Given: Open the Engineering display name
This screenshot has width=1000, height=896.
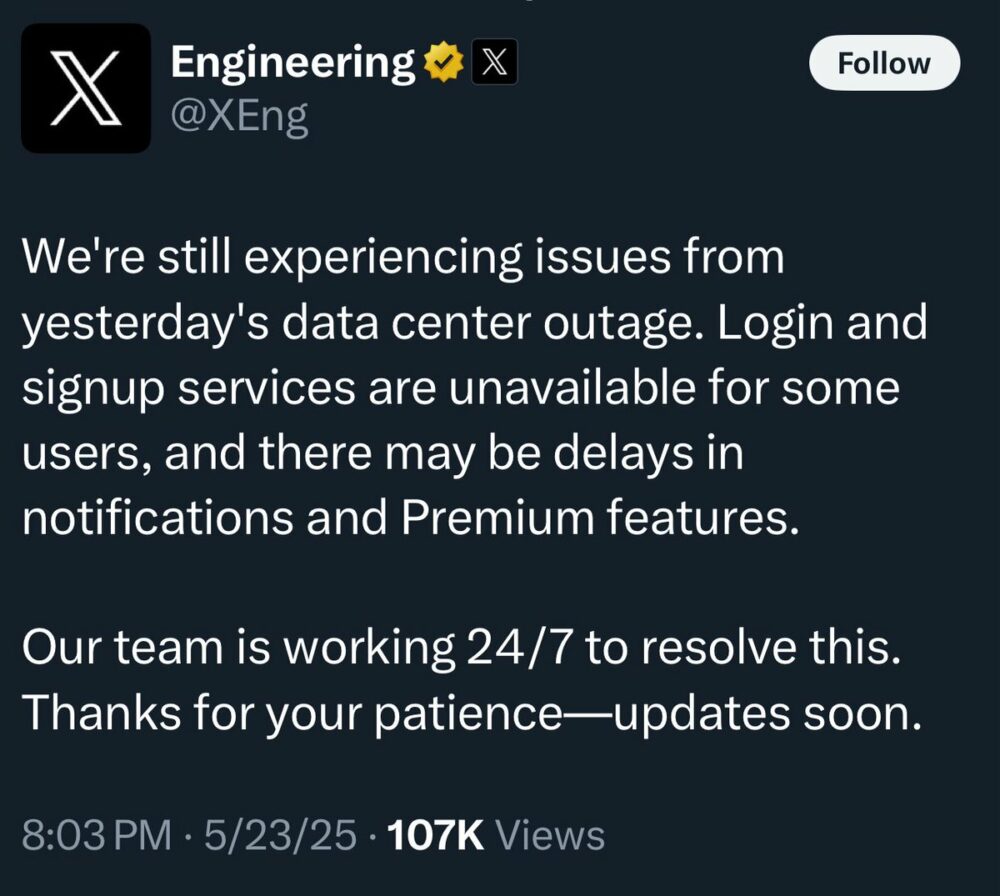Looking at the screenshot, I should pyautogui.click(x=293, y=63).
